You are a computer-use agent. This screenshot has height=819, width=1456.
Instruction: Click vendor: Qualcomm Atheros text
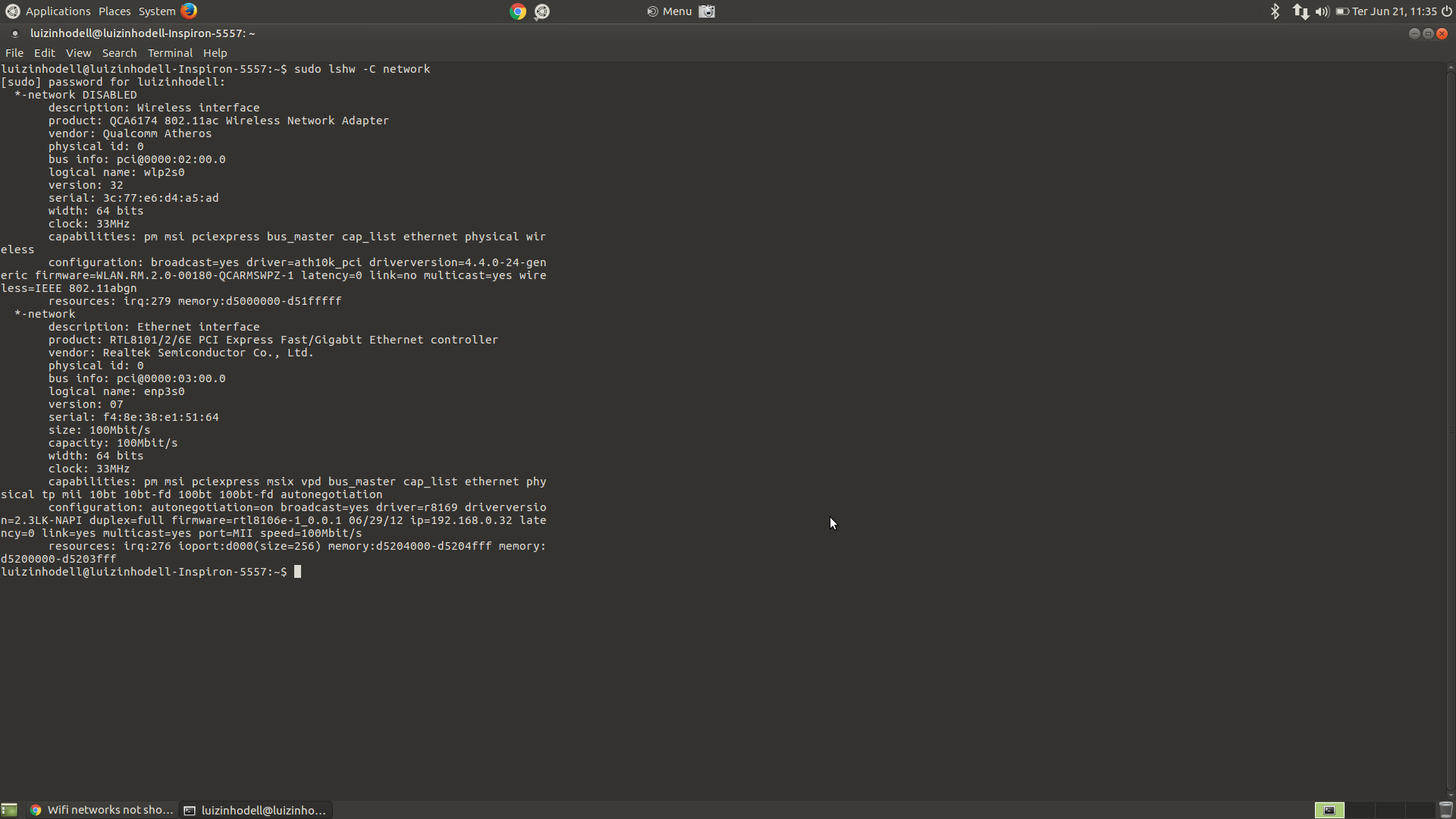130,133
